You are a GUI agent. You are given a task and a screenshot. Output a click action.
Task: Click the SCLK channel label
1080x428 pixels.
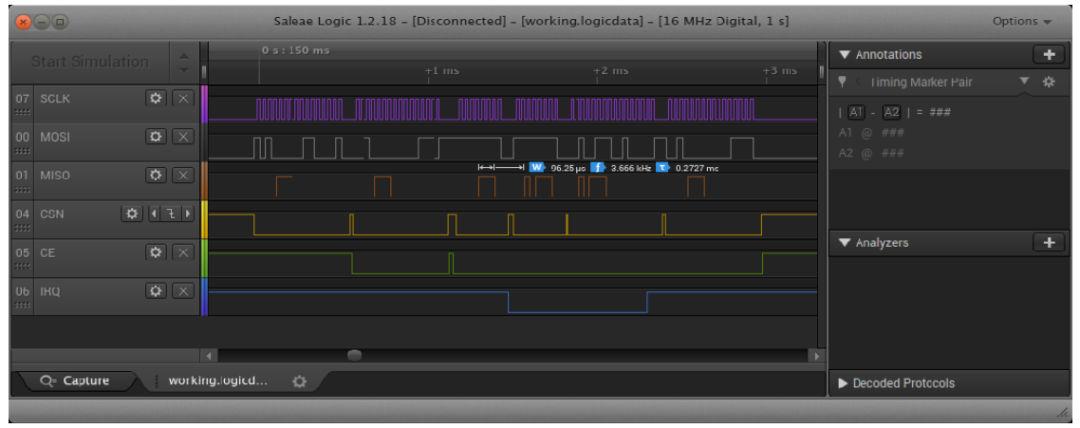tap(55, 99)
